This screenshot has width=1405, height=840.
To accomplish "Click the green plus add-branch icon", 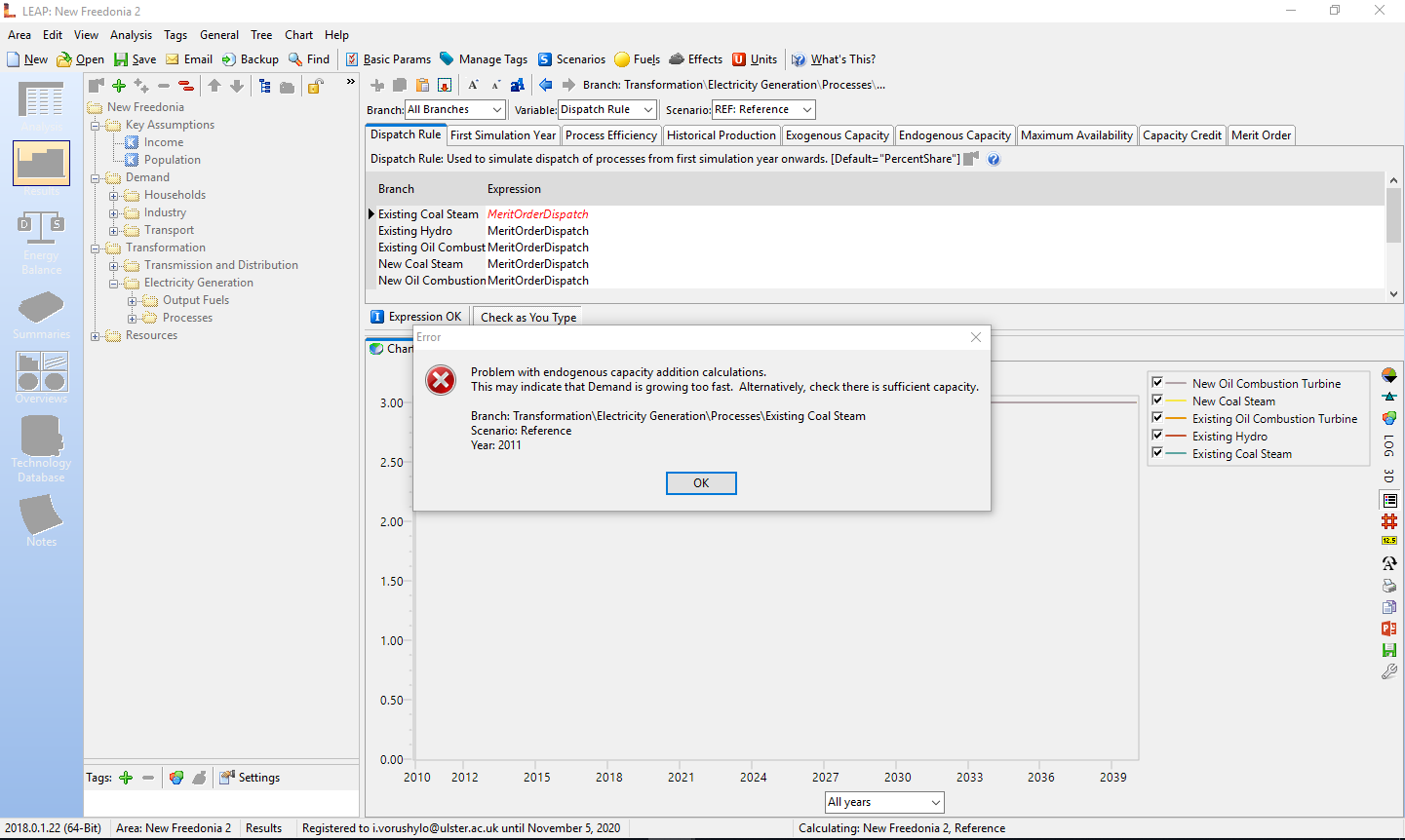I will [x=119, y=86].
